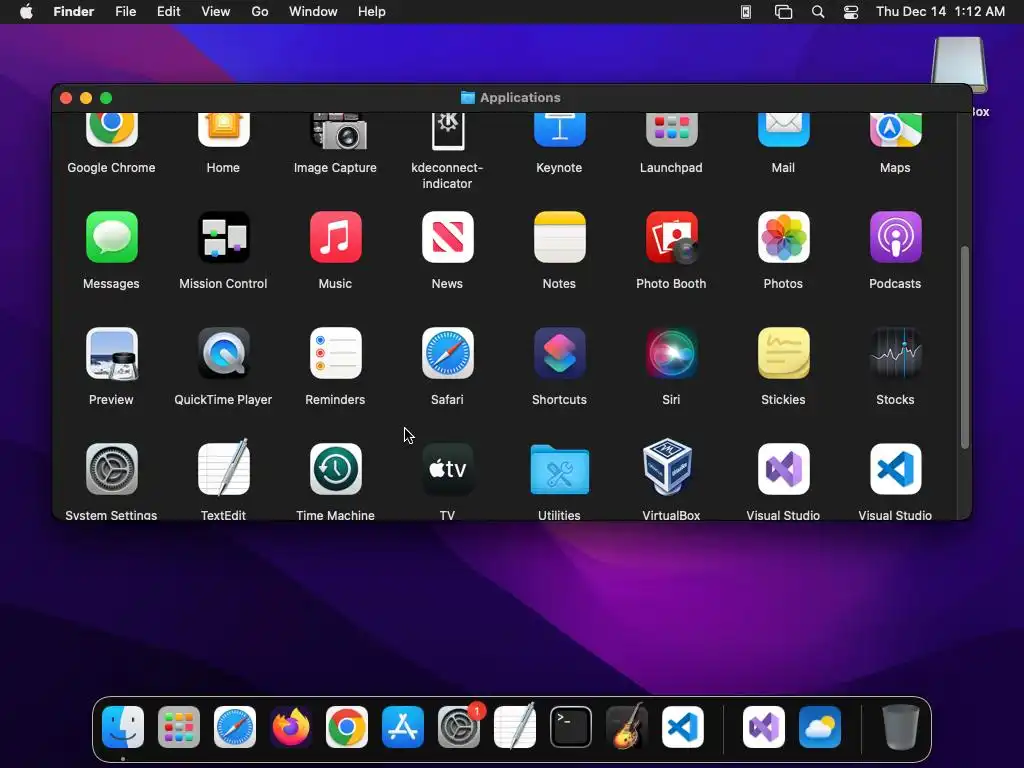
Task: Launch GarageBand from the Dock
Action: pos(627,726)
